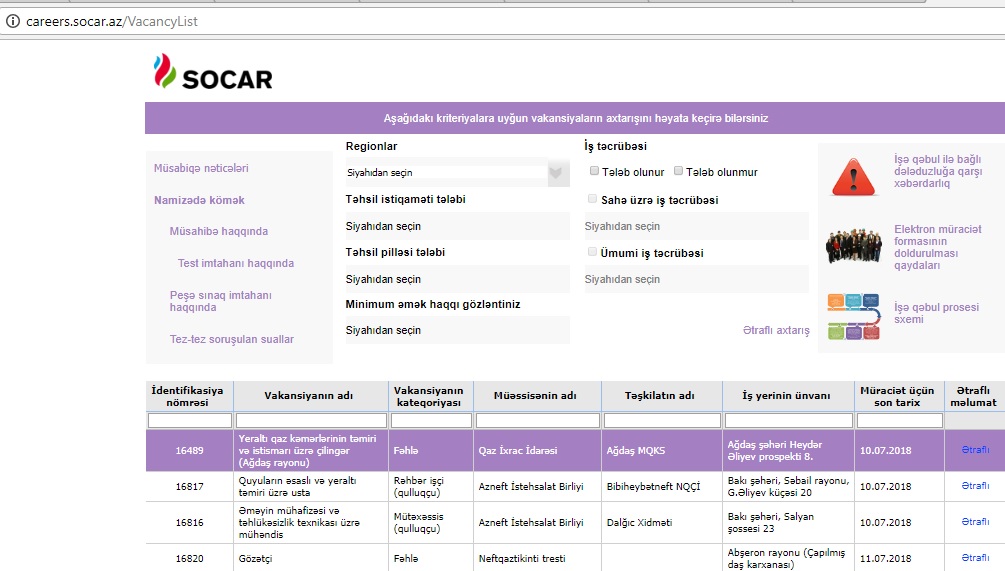Open selector under Ümumi iş təcrübəsi
The height and width of the screenshot is (571, 1005).
point(696,279)
